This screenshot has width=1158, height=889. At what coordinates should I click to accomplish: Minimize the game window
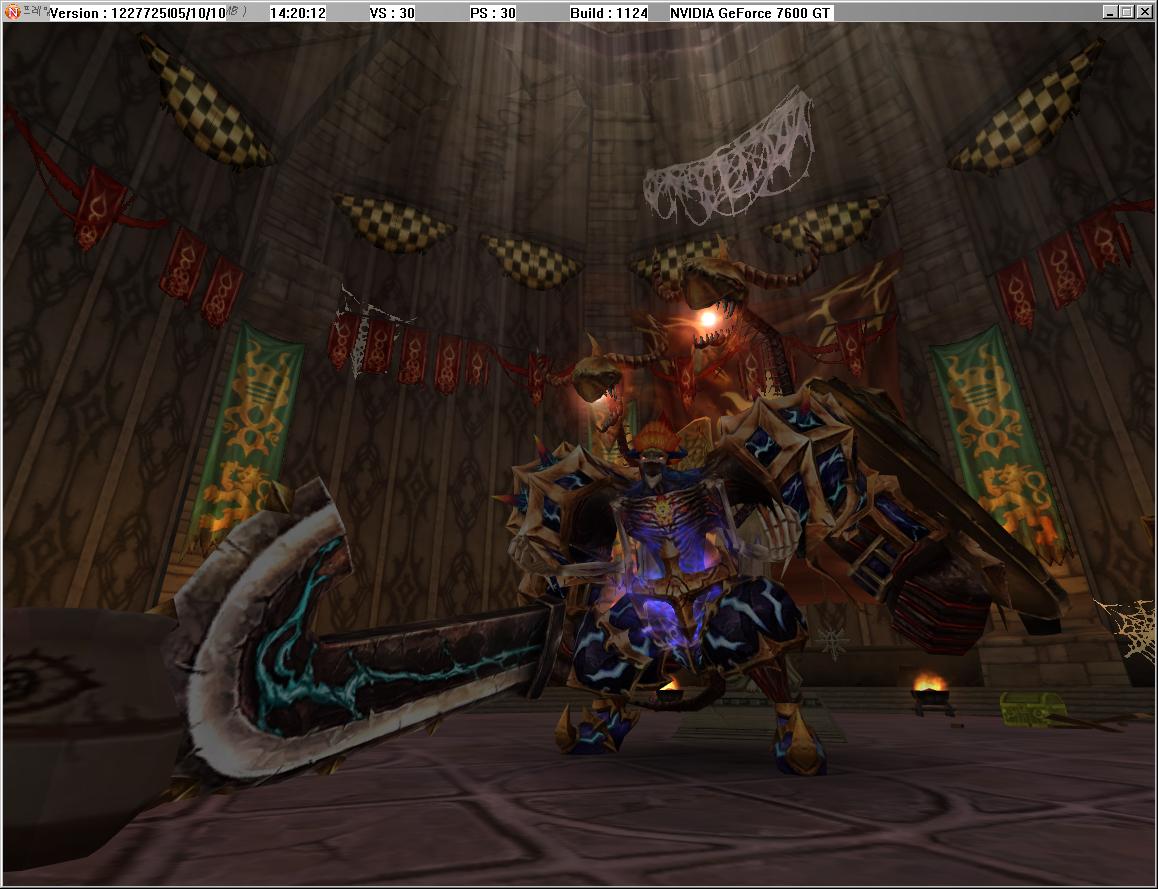click(x=1110, y=12)
